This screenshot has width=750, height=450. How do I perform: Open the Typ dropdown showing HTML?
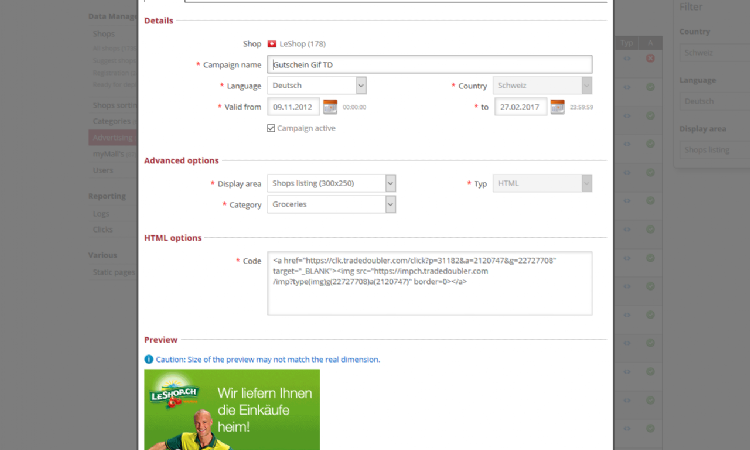587,183
